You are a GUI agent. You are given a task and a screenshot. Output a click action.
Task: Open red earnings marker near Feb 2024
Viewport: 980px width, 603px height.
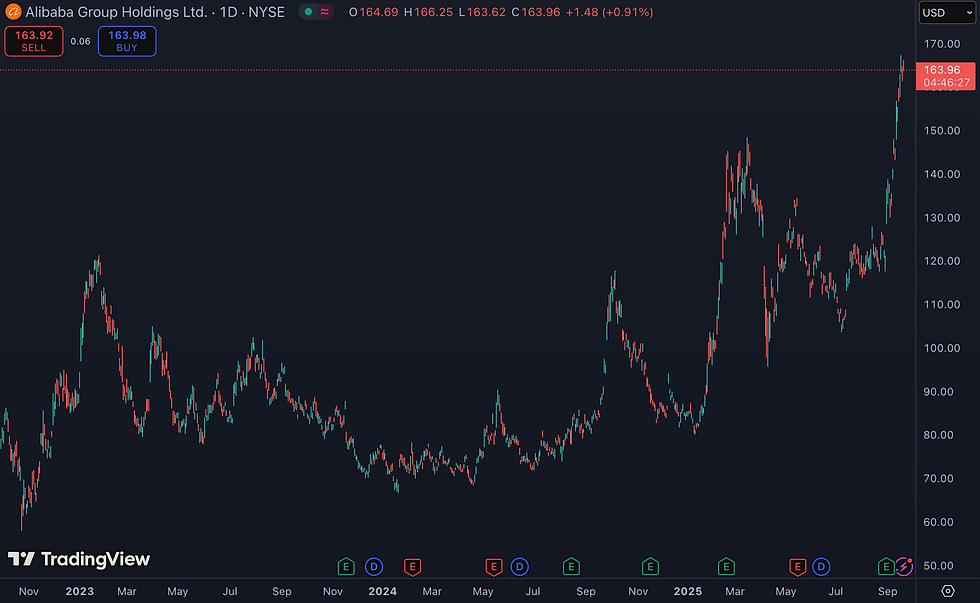412,567
